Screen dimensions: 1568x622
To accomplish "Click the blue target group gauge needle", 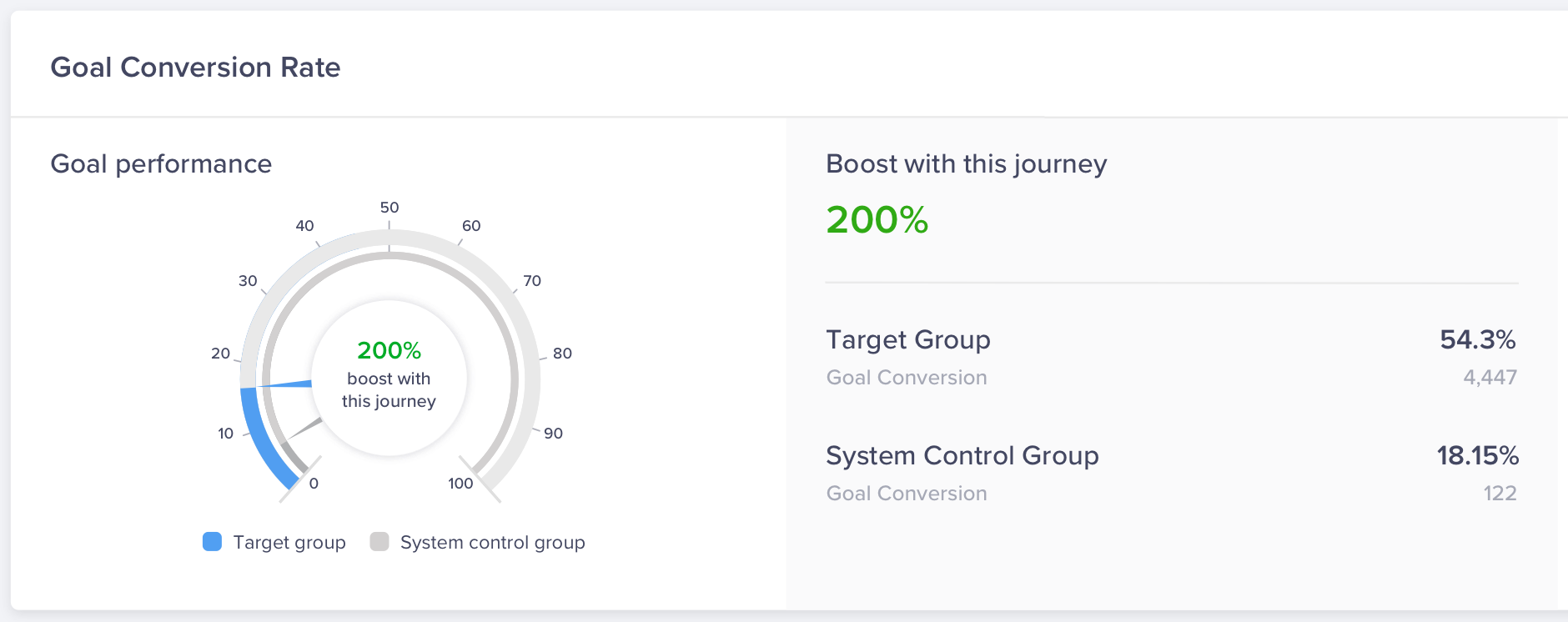I will tap(288, 384).
